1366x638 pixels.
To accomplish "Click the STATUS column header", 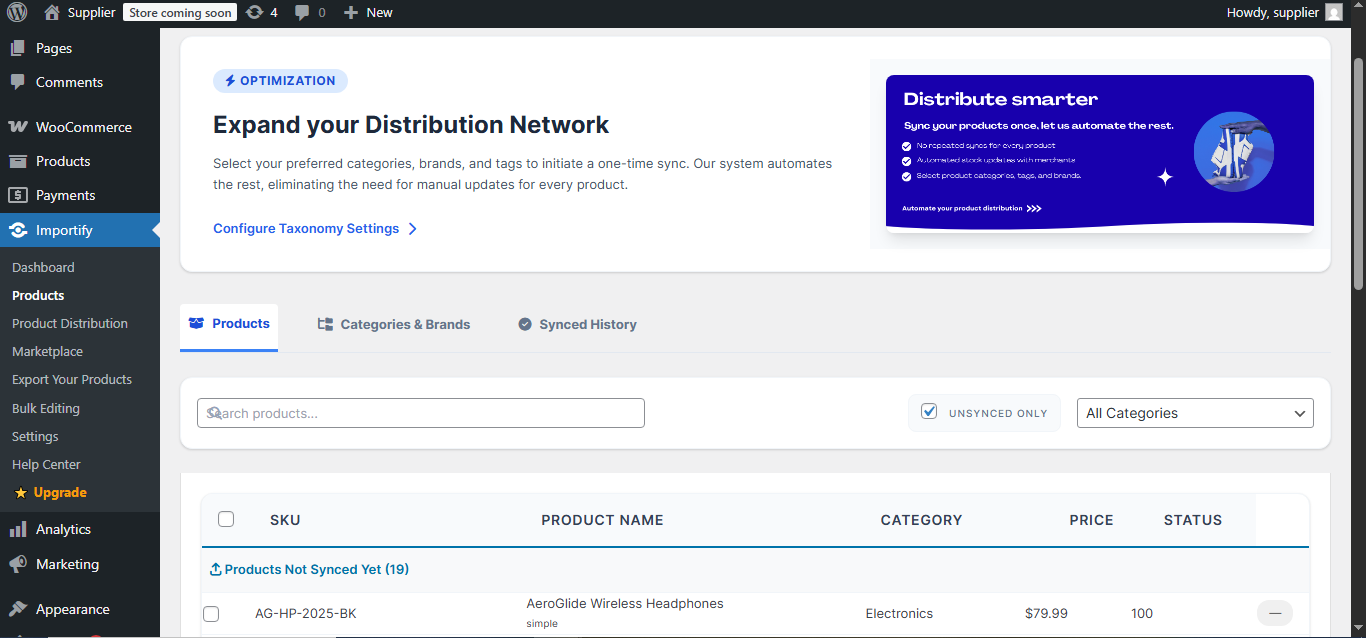I will tap(1193, 520).
